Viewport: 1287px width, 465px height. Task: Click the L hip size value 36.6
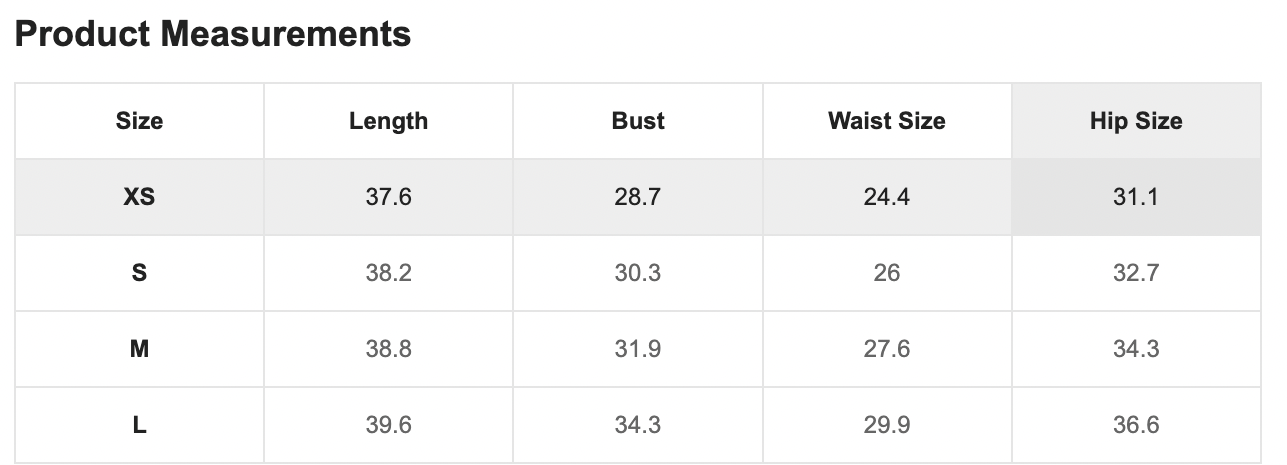1136,425
